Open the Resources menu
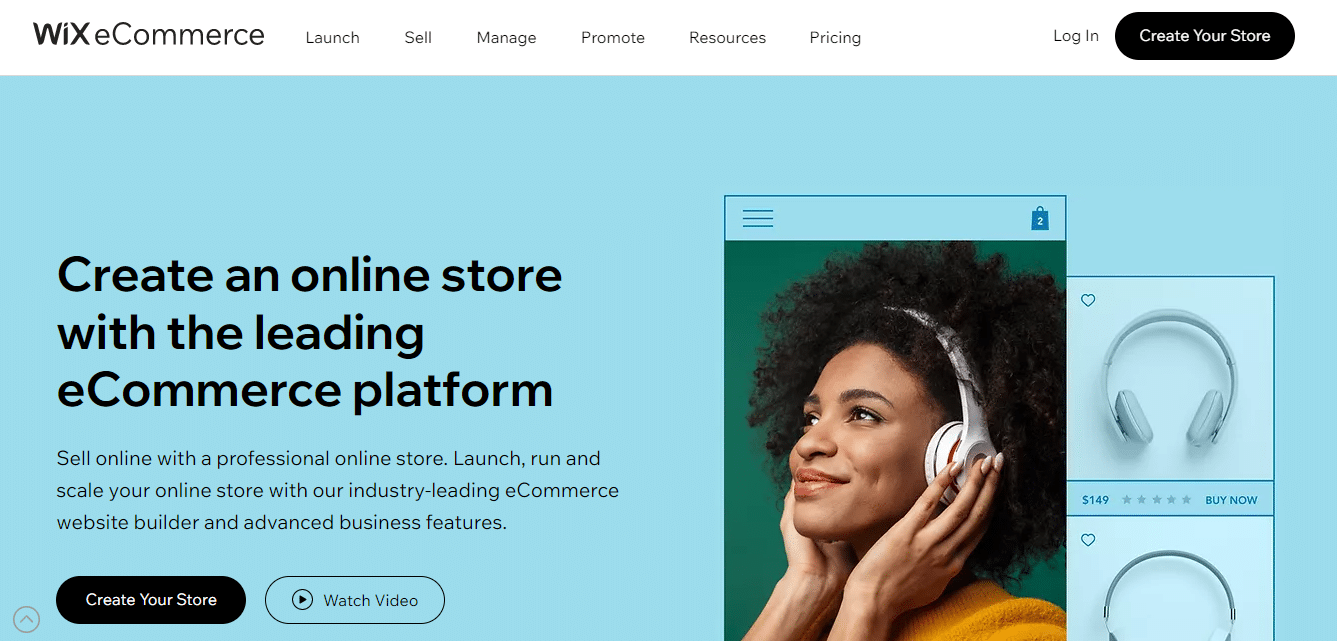This screenshot has height=641, width=1337. [727, 38]
